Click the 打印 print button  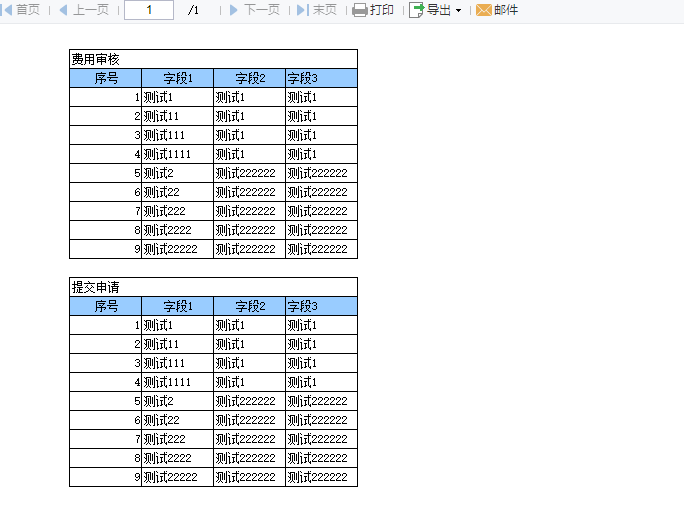click(373, 10)
